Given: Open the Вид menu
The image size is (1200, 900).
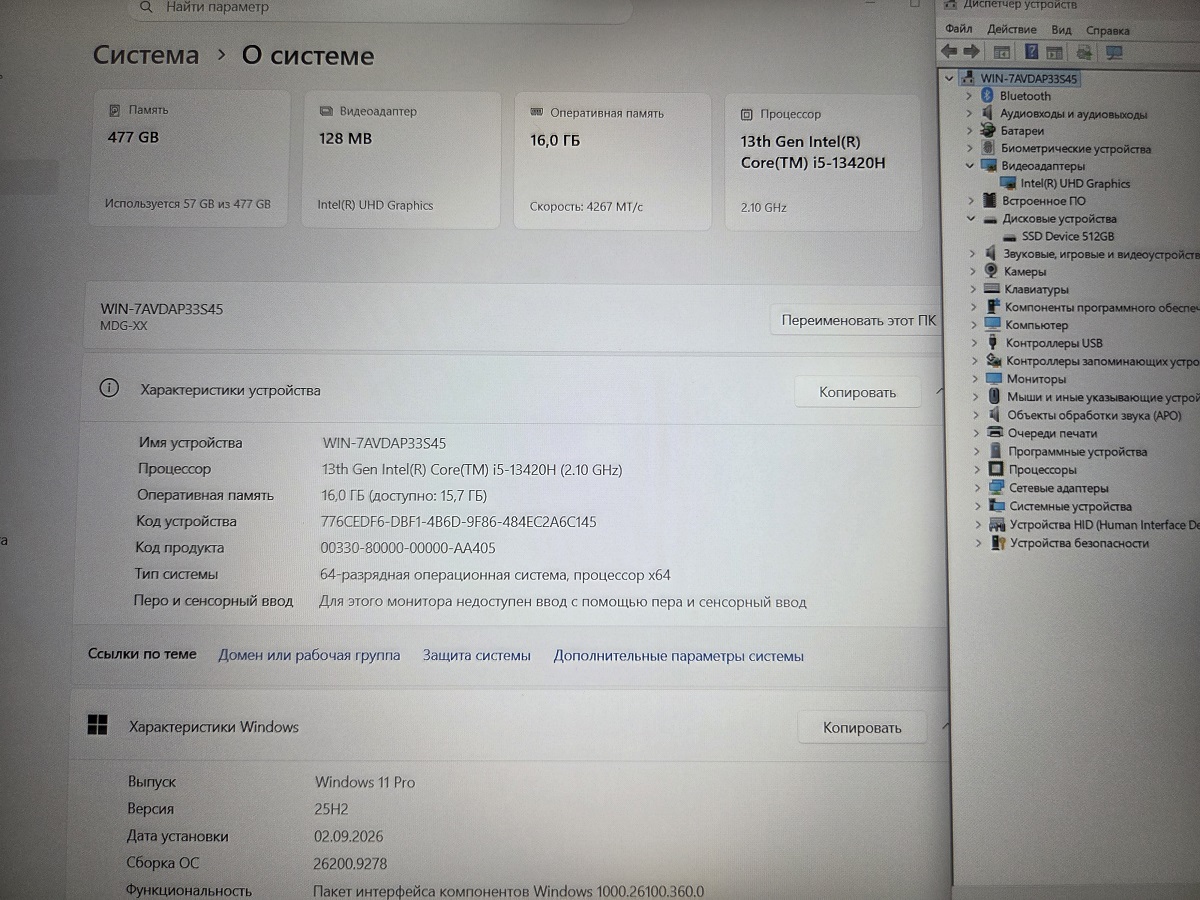Looking at the screenshot, I should coord(1061,30).
